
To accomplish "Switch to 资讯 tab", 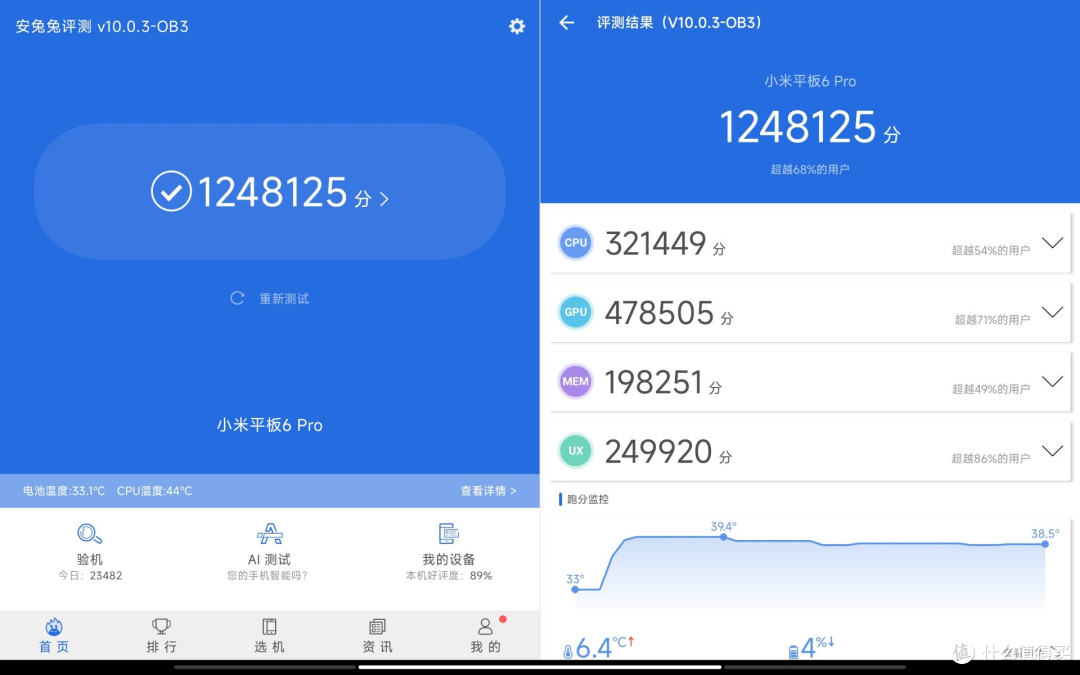I will coord(377,636).
